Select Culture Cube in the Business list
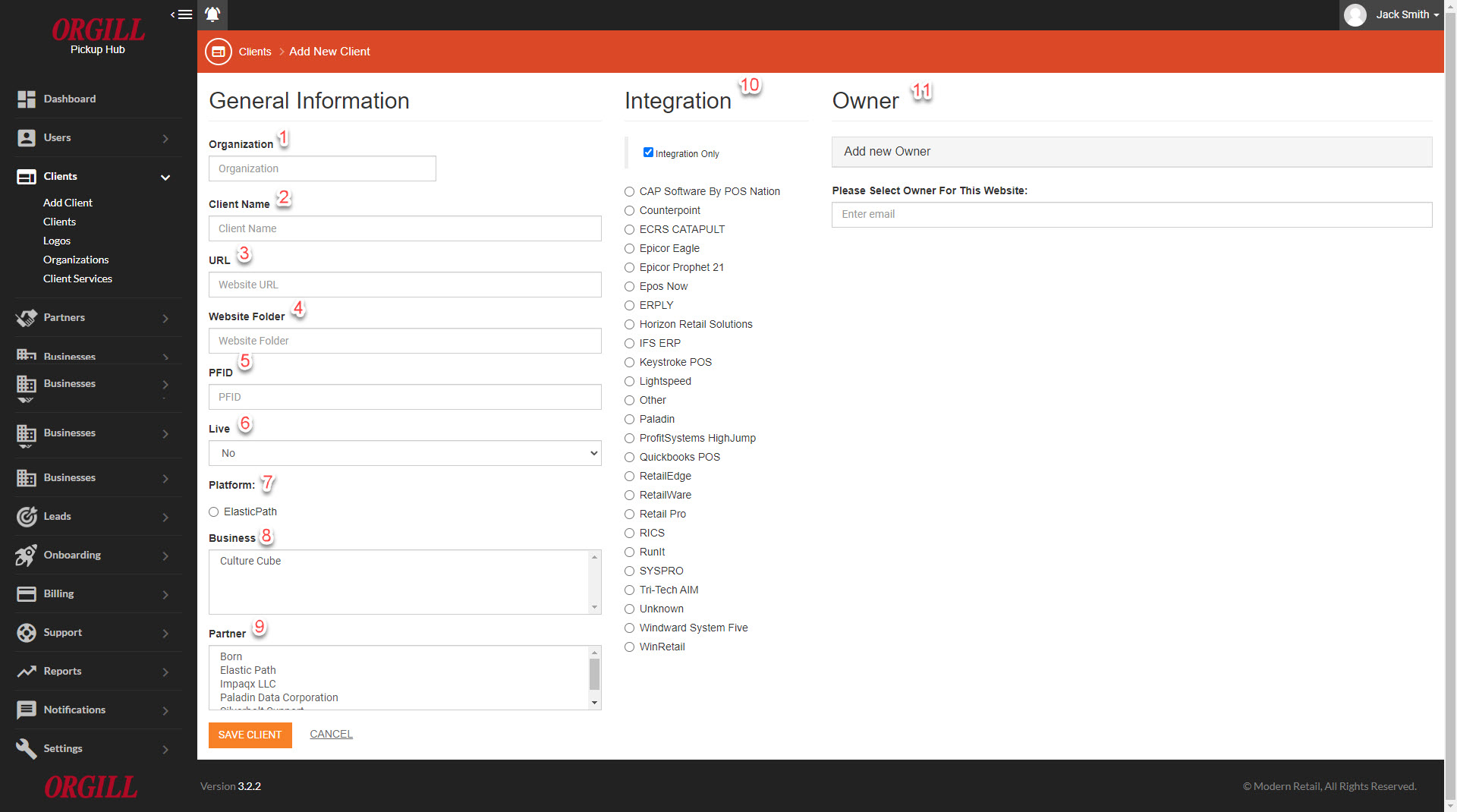This screenshot has height=812, width=1457. pos(250,561)
